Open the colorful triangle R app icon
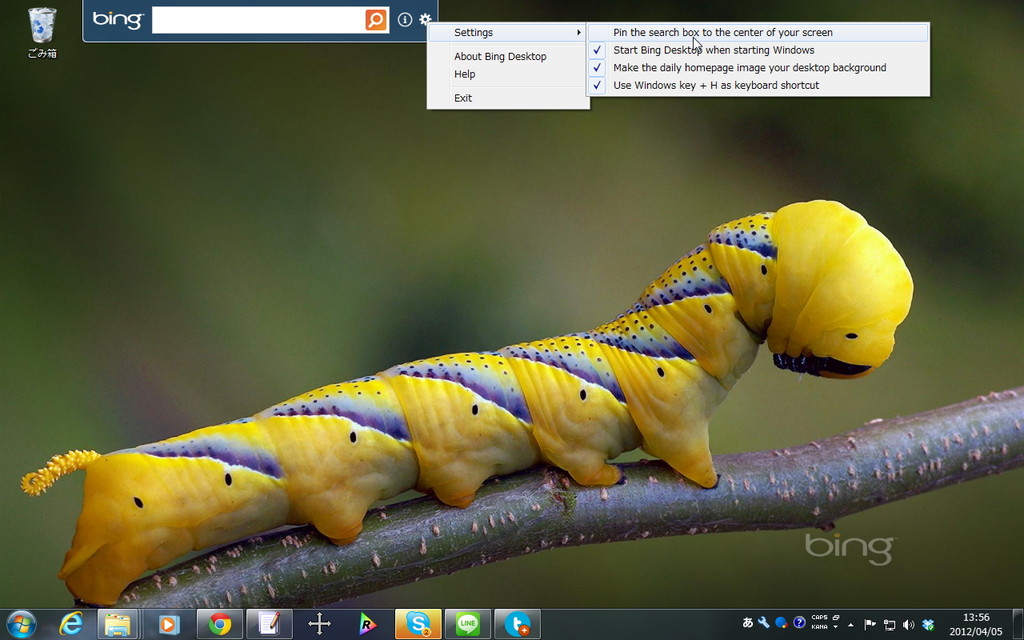This screenshot has height=640, width=1024. [x=368, y=624]
